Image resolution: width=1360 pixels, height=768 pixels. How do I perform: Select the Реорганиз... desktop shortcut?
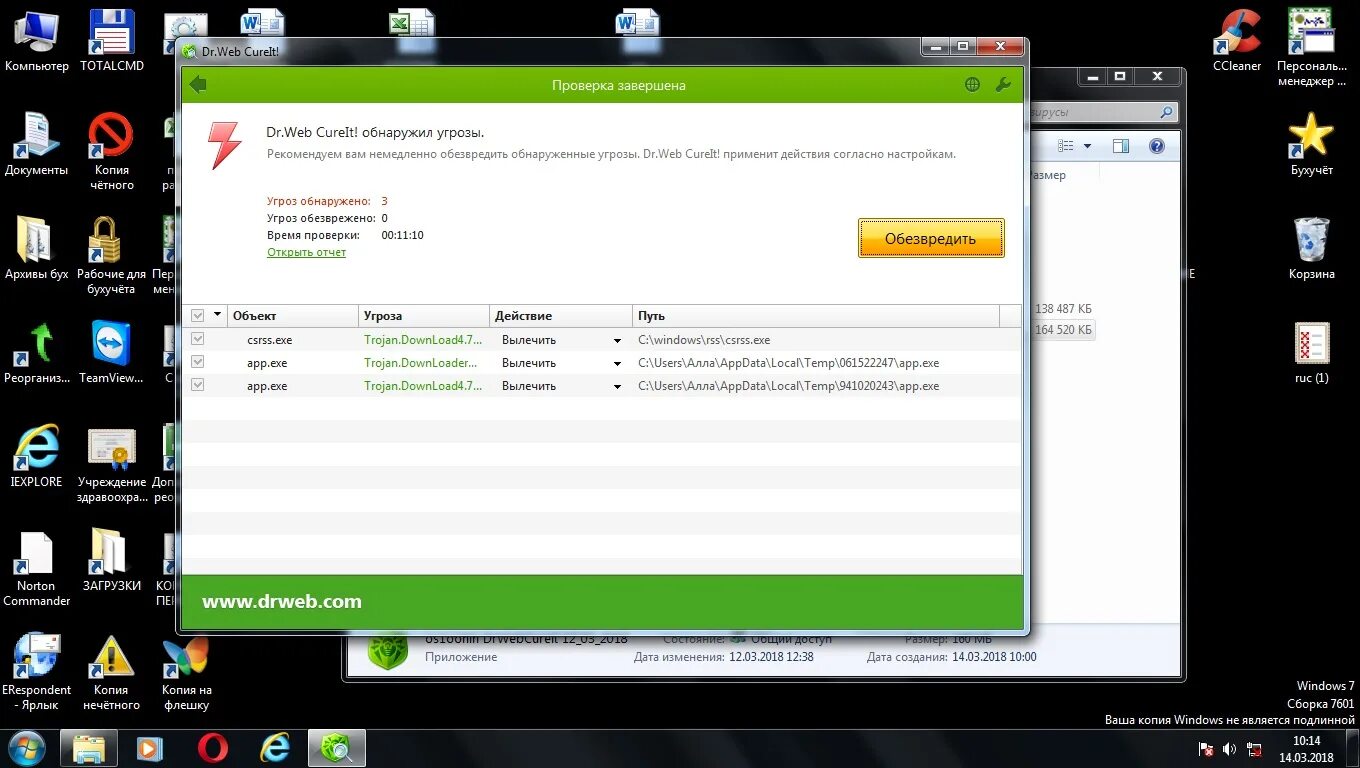[37, 353]
